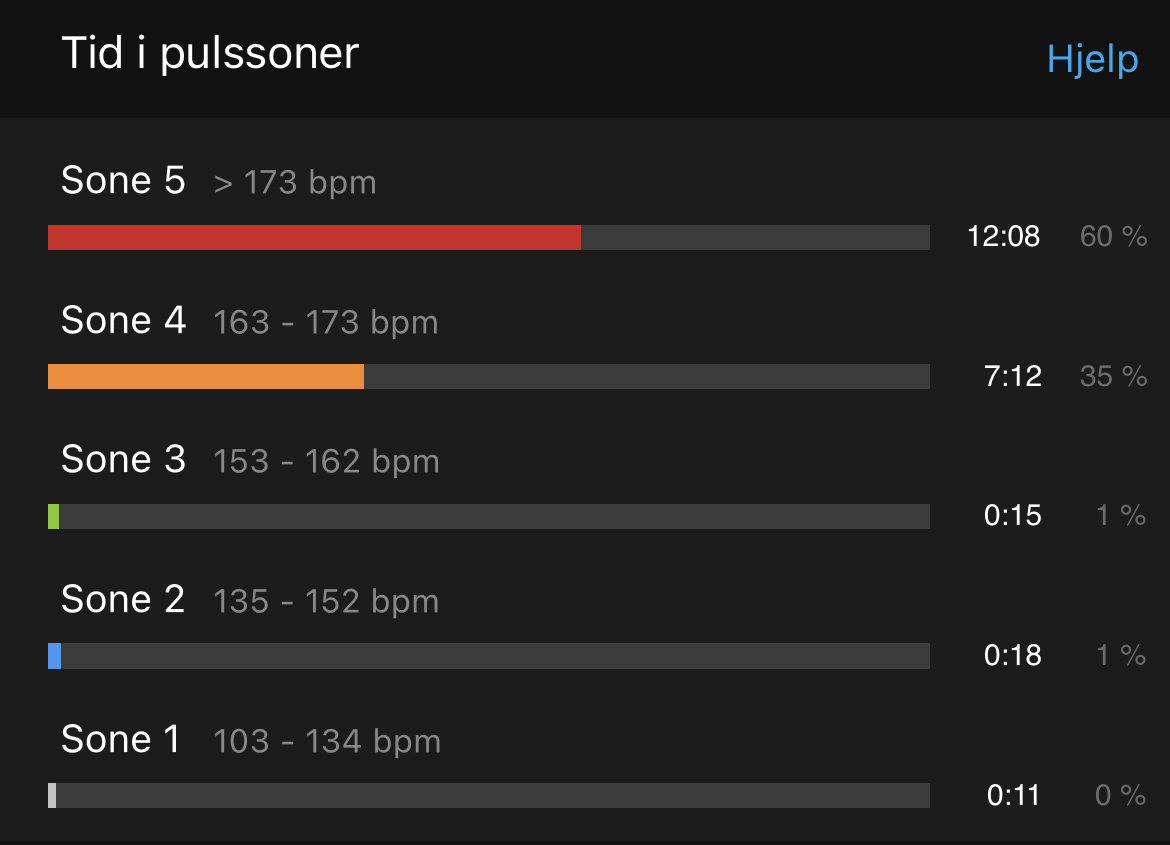This screenshot has width=1170, height=845.
Task: Select the Sone 1 label
Action: (x=121, y=739)
